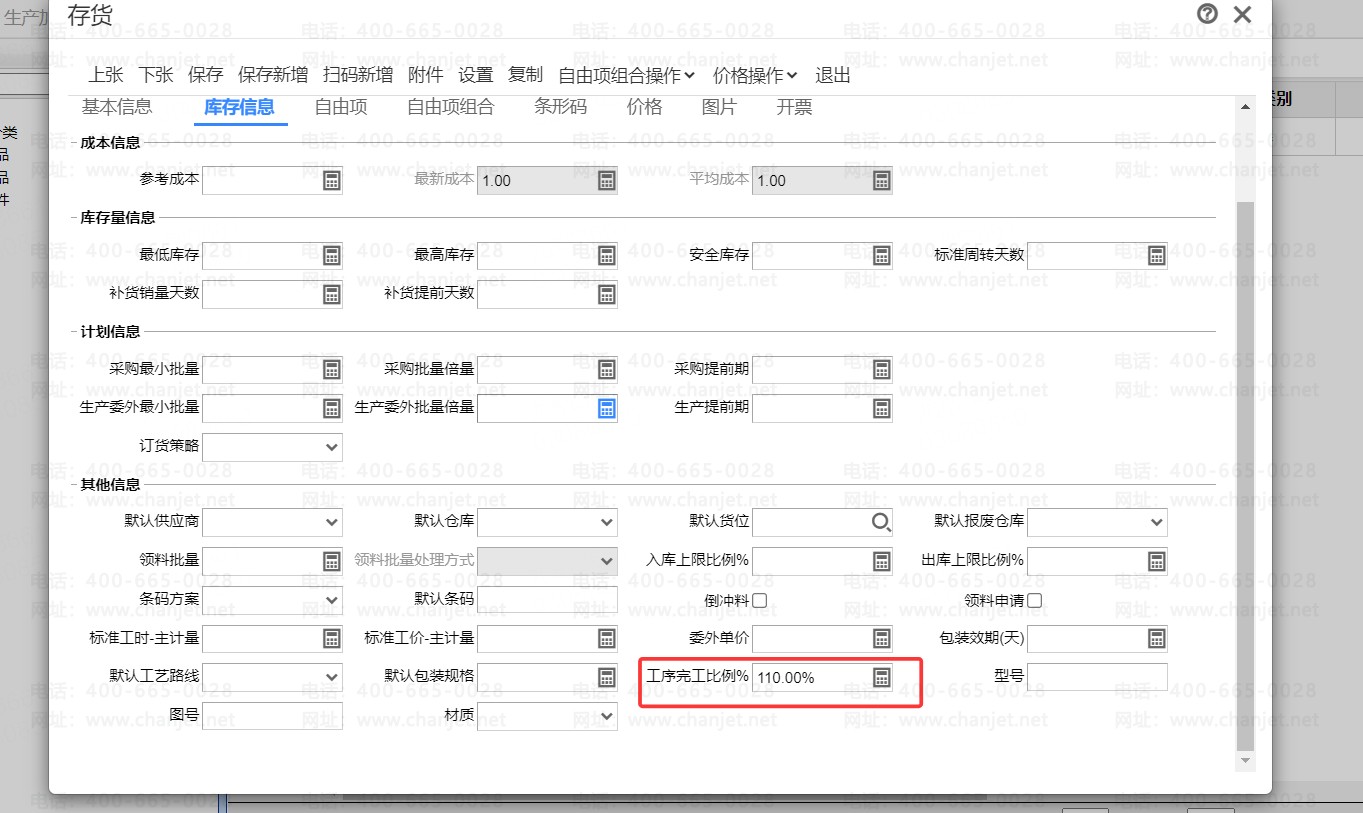1363x813 pixels.
Task: Click the 保存 button in toolbar
Action: click(x=205, y=75)
